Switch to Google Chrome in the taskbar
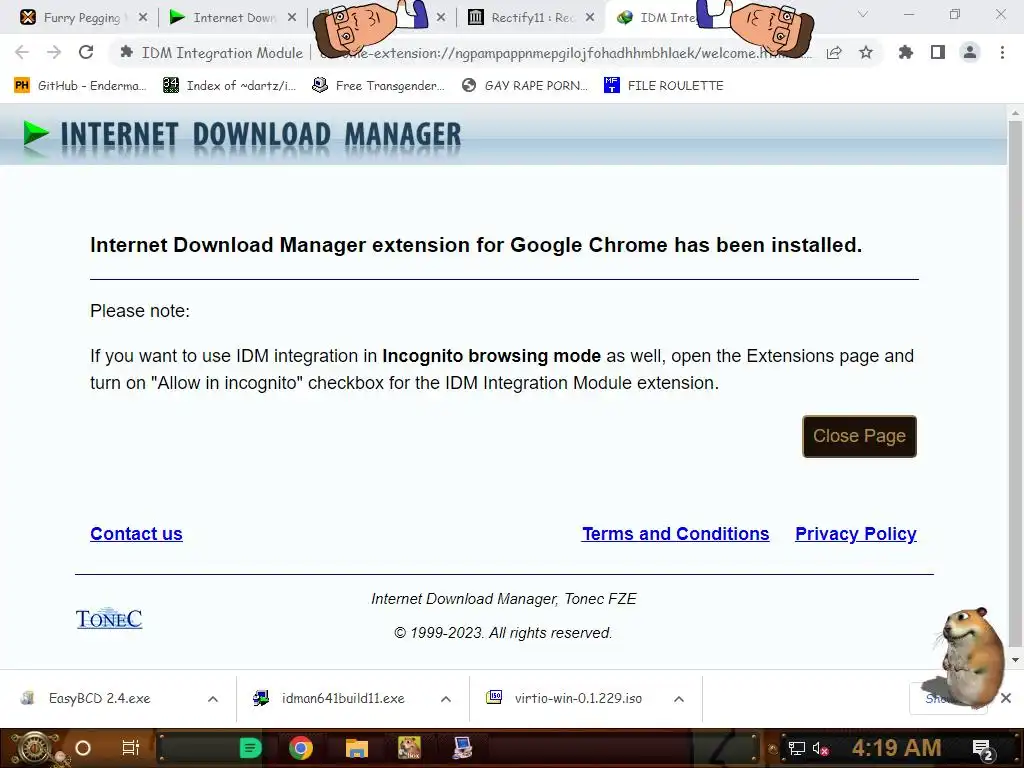The height and width of the screenshot is (768, 1024). pos(301,748)
